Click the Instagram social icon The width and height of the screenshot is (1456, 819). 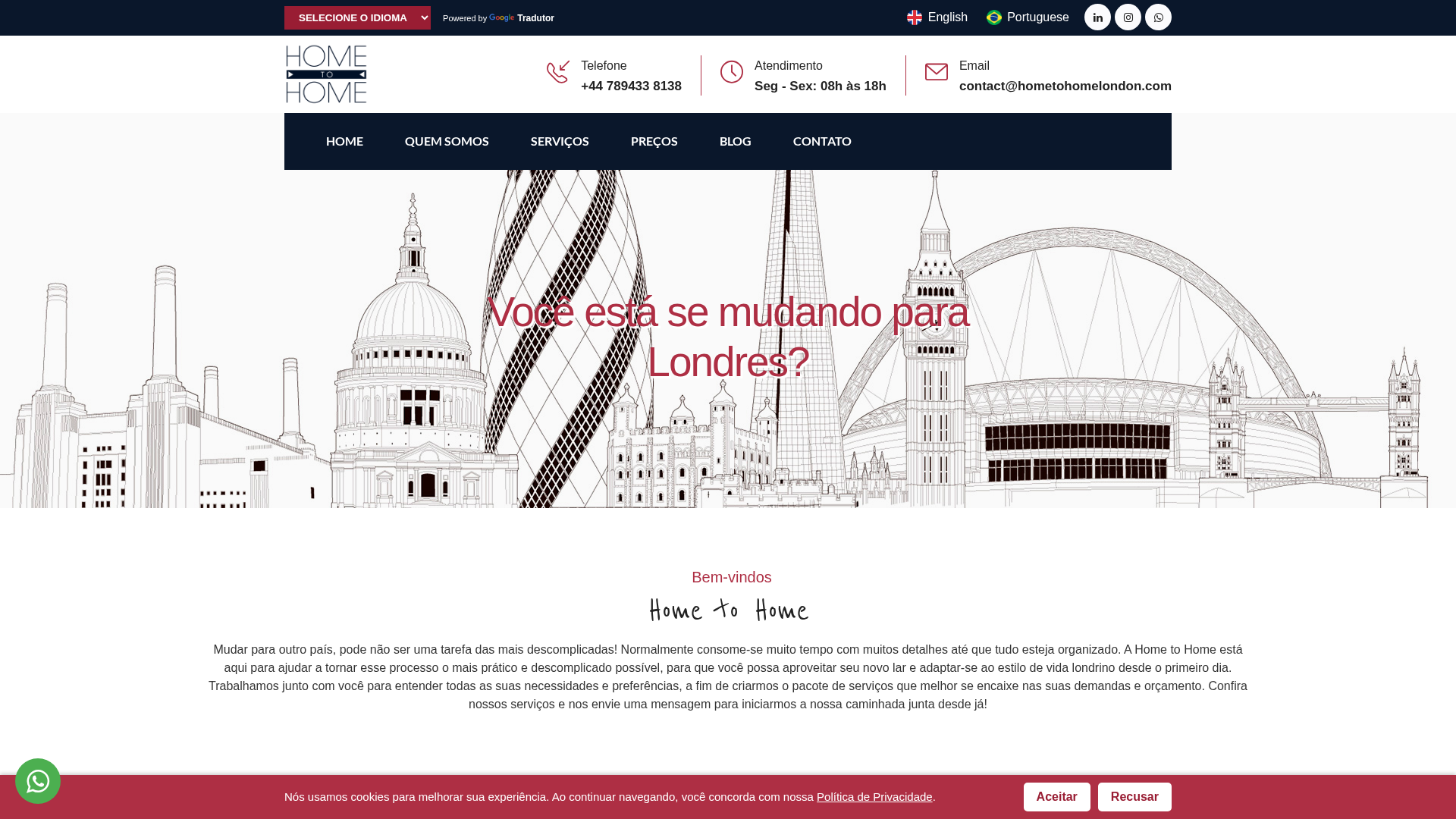point(1128,17)
